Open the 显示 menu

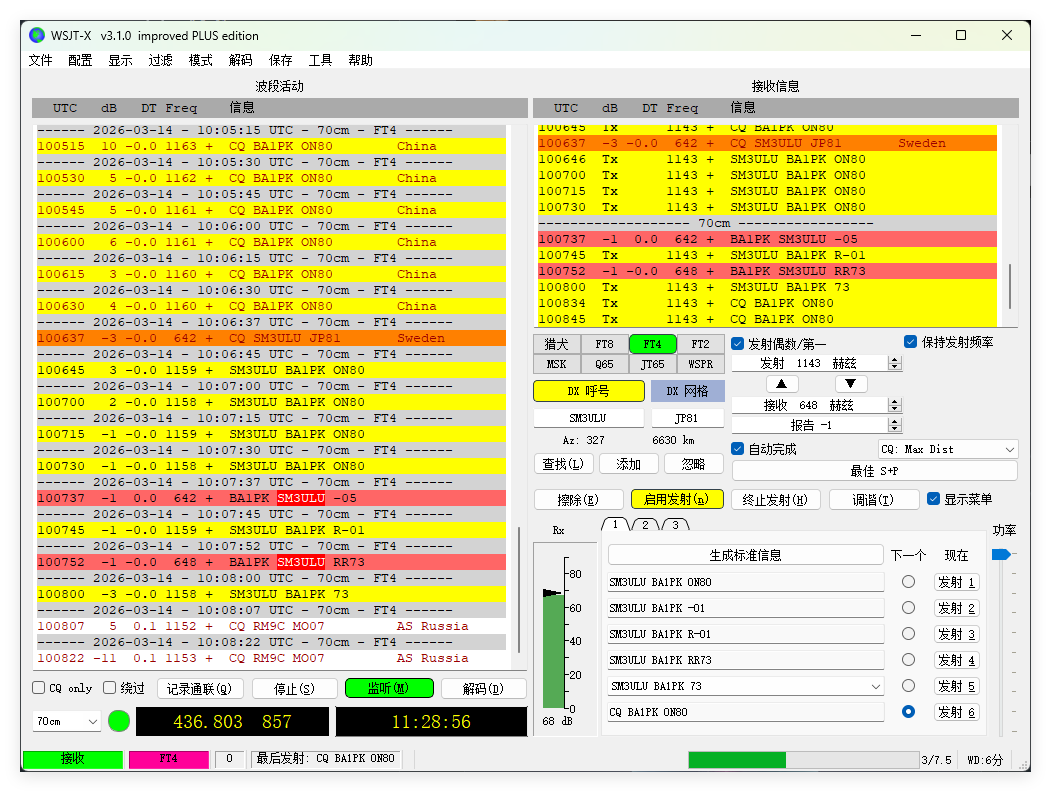click(x=121, y=60)
